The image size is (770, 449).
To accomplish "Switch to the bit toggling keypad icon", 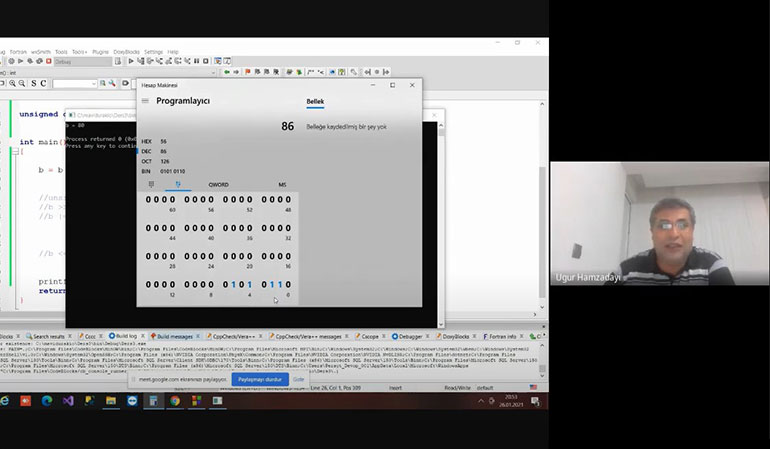I will click(x=178, y=185).
